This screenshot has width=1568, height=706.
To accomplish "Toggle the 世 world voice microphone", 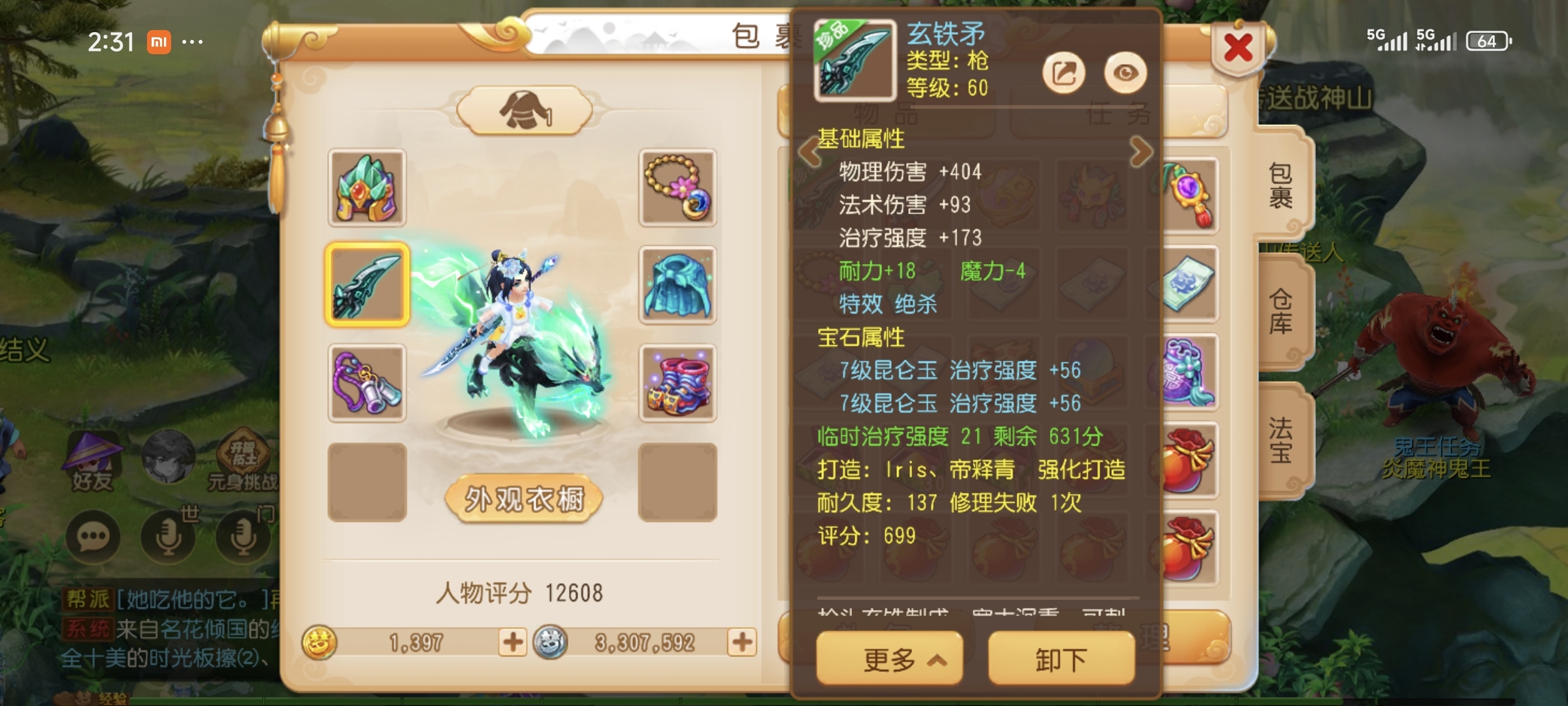I will 168,537.
